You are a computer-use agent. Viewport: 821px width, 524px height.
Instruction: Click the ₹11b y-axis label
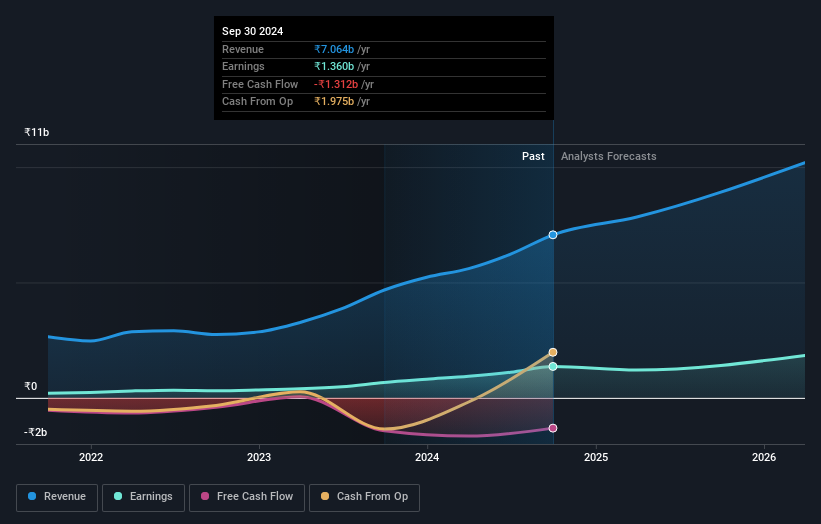pyautogui.click(x=37, y=132)
